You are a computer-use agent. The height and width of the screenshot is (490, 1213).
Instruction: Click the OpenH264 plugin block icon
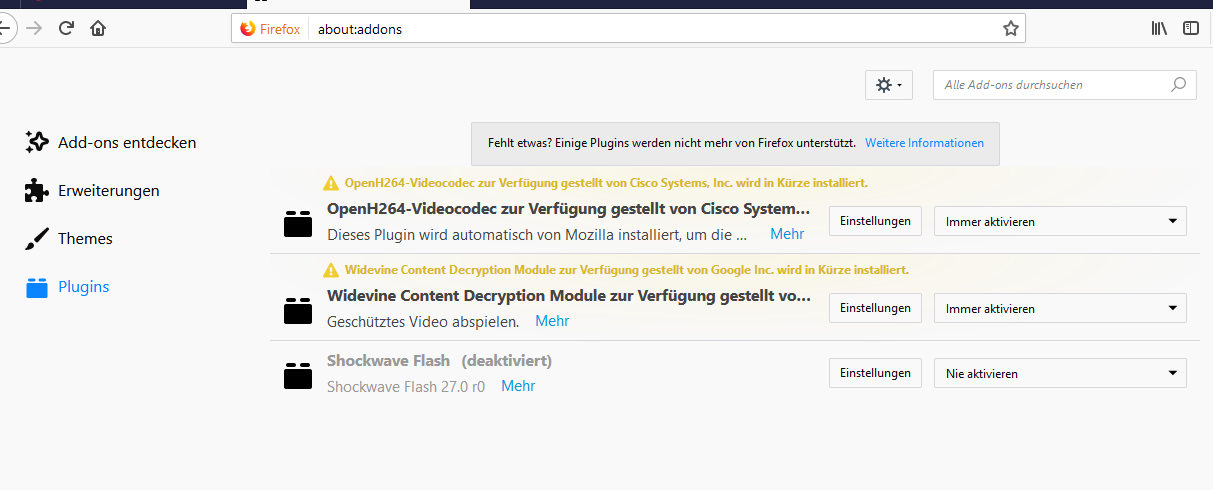point(298,223)
